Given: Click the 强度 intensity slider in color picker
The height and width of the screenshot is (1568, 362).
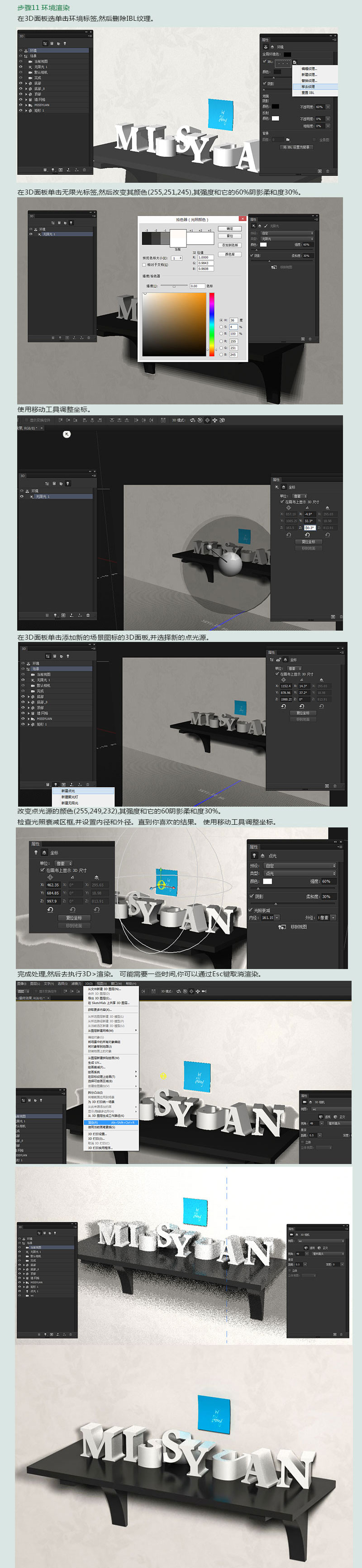Looking at the screenshot, I should [x=175, y=286].
